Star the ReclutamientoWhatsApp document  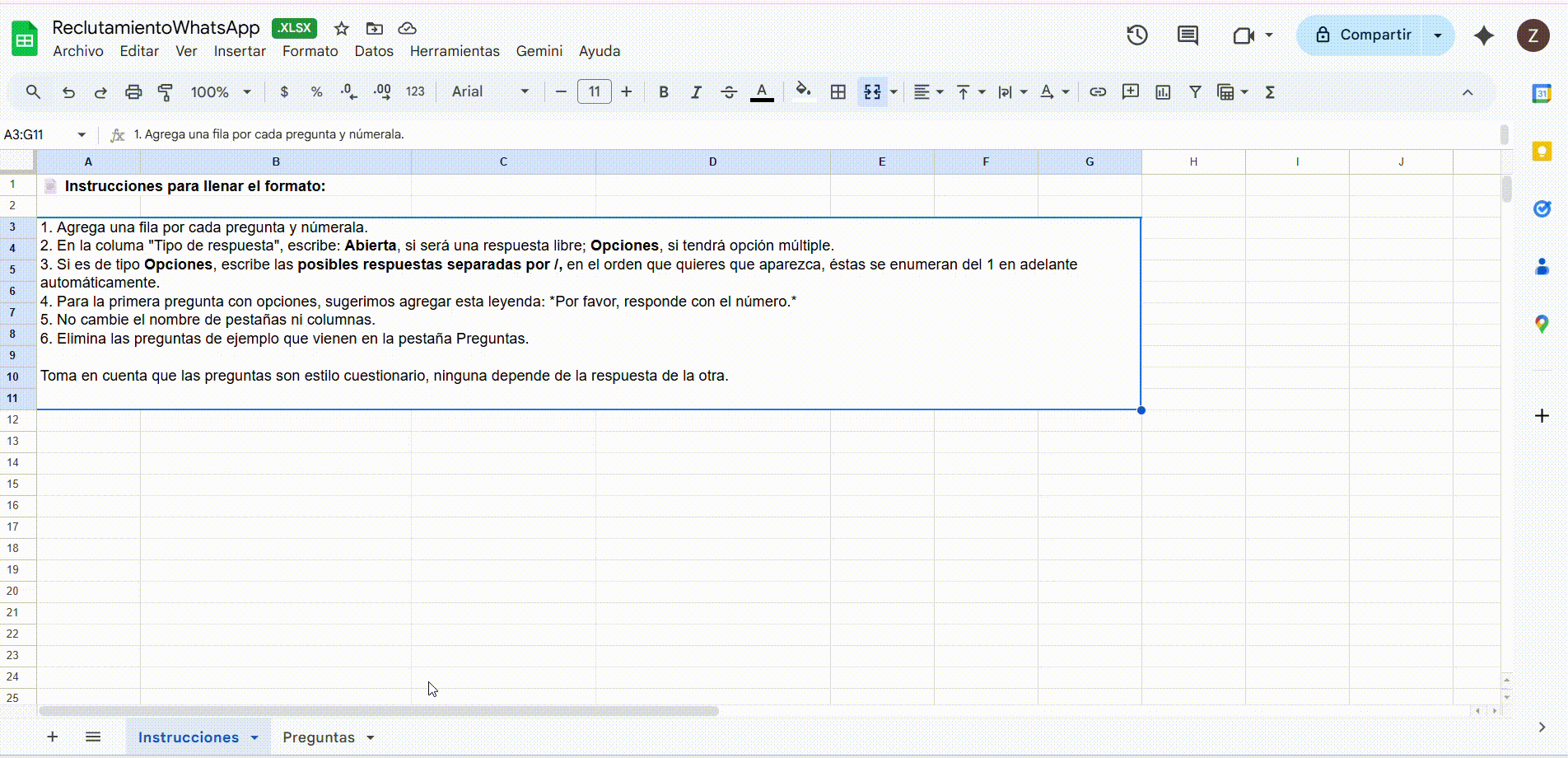342,29
